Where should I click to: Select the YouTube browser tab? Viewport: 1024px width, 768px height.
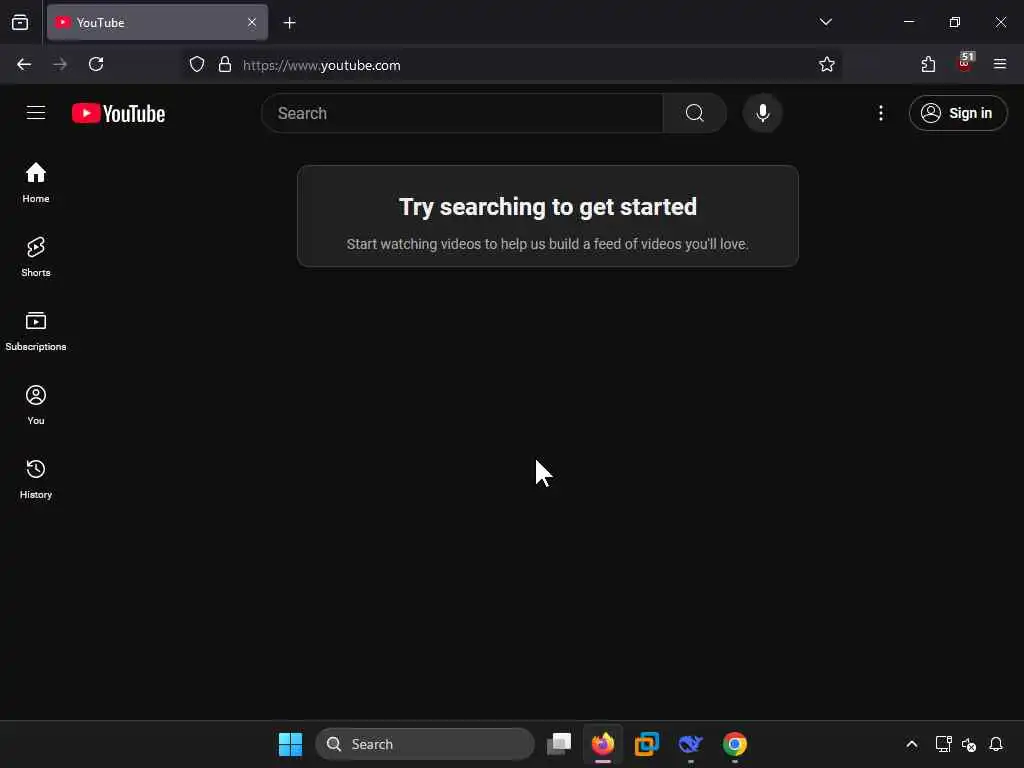[x=157, y=22]
